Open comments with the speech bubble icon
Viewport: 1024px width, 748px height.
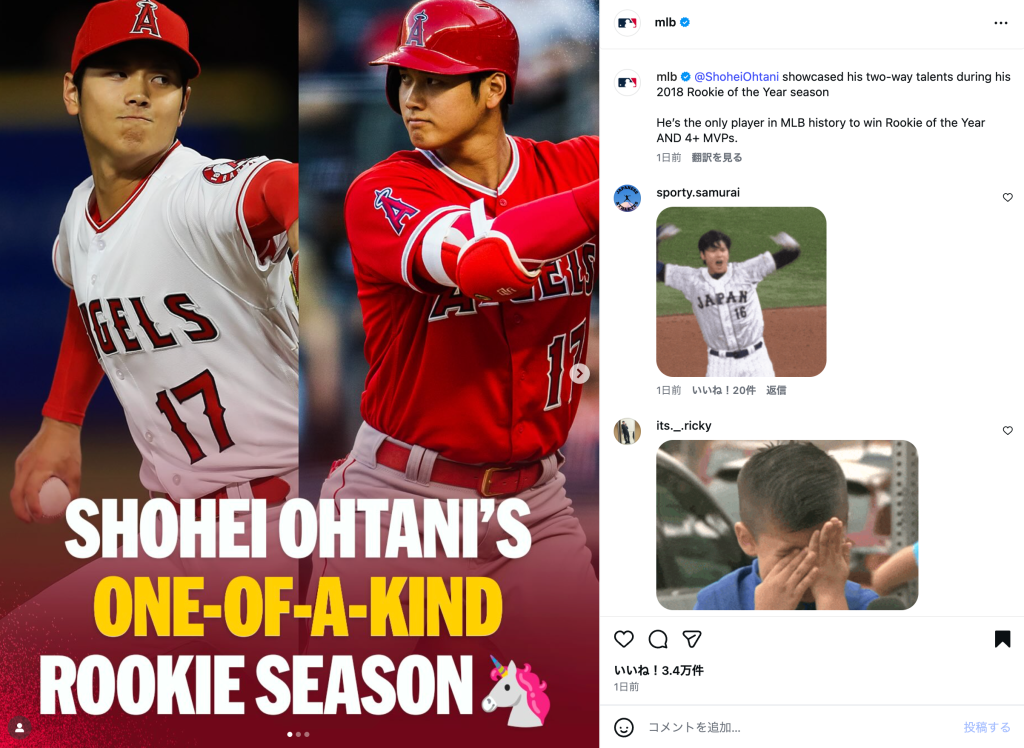(658, 639)
